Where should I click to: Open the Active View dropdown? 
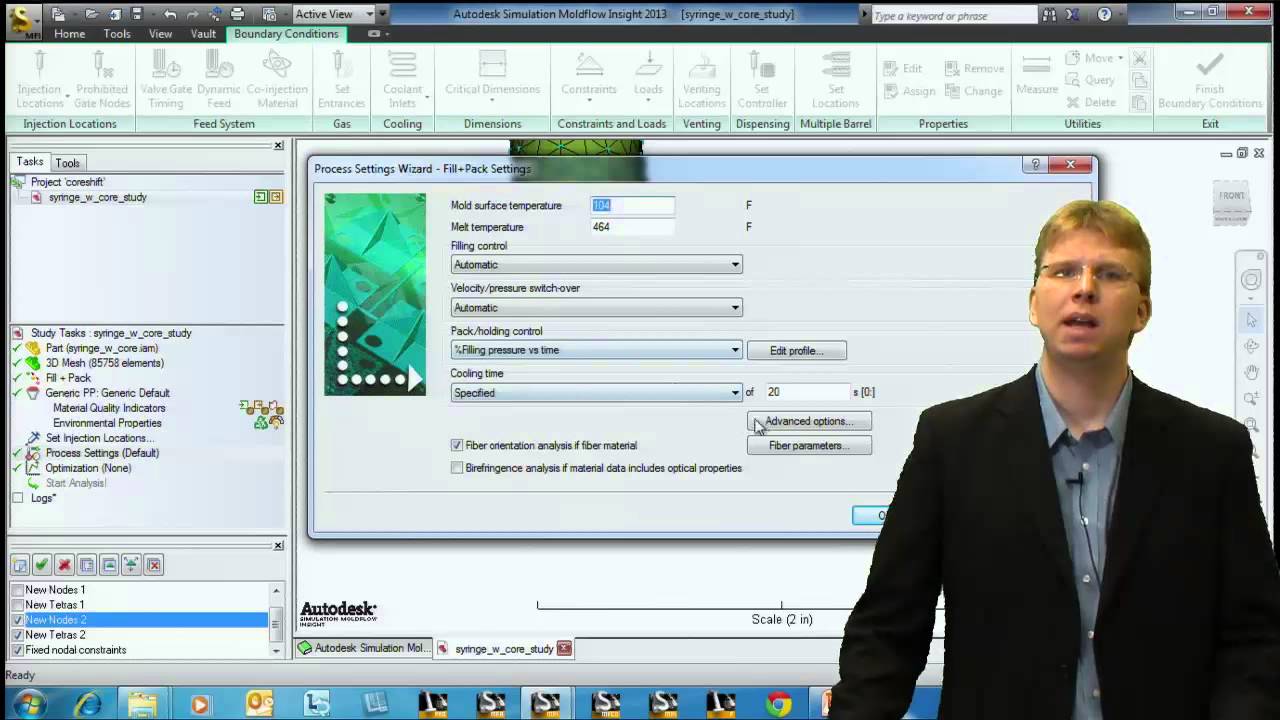[334, 14]
